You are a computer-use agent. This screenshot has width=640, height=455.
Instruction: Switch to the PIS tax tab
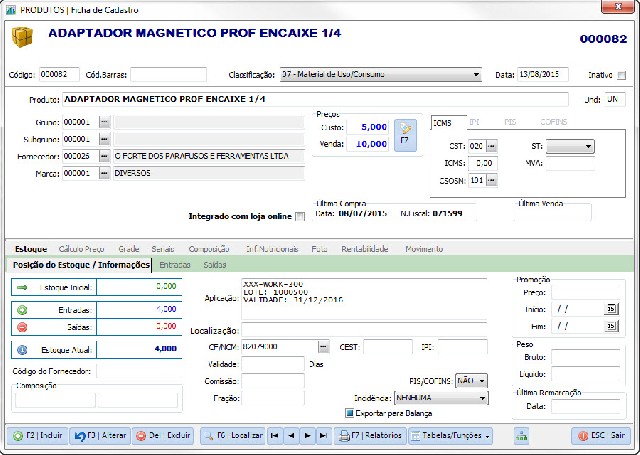[510, 122]
